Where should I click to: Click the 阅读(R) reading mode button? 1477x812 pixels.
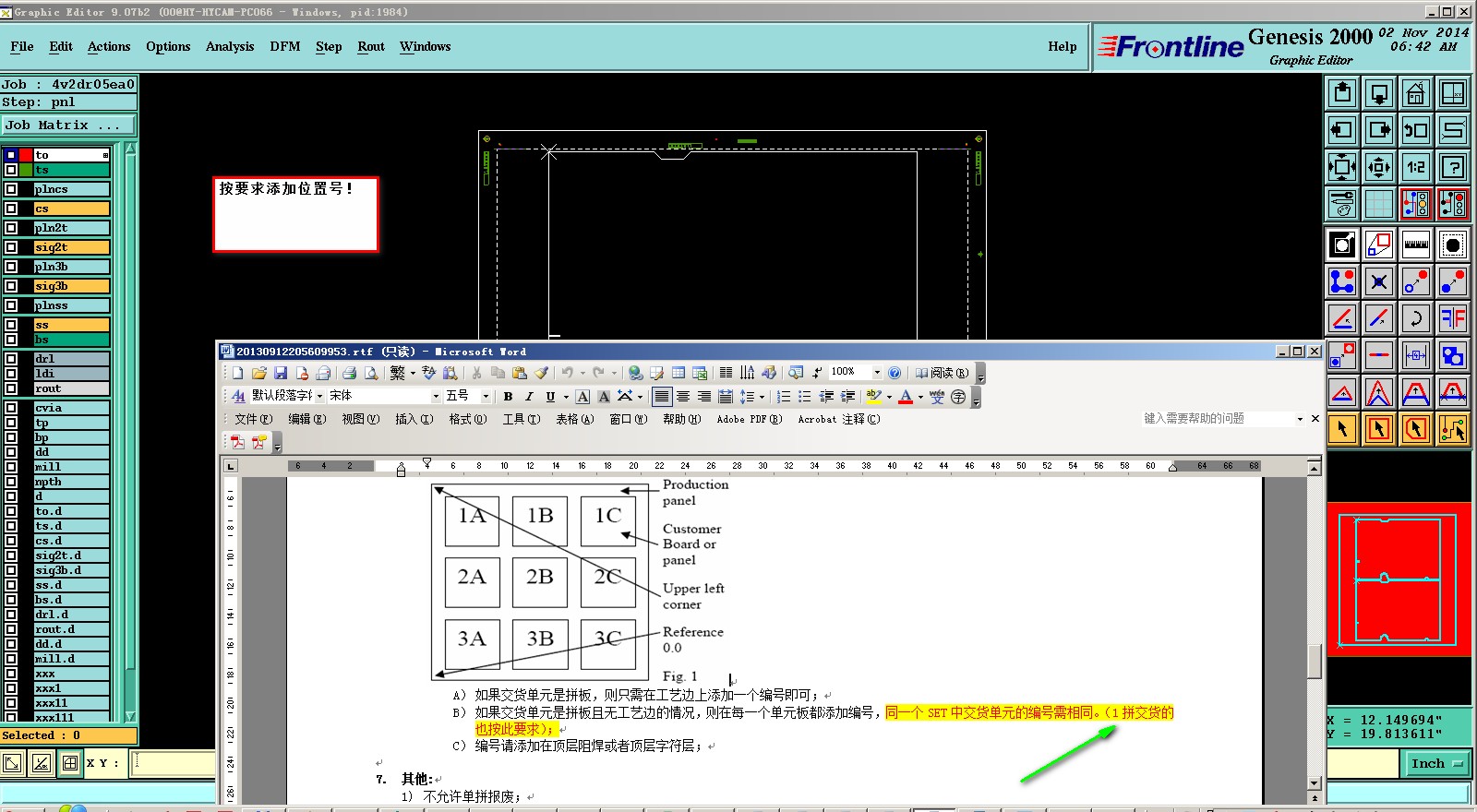(942, 373)
